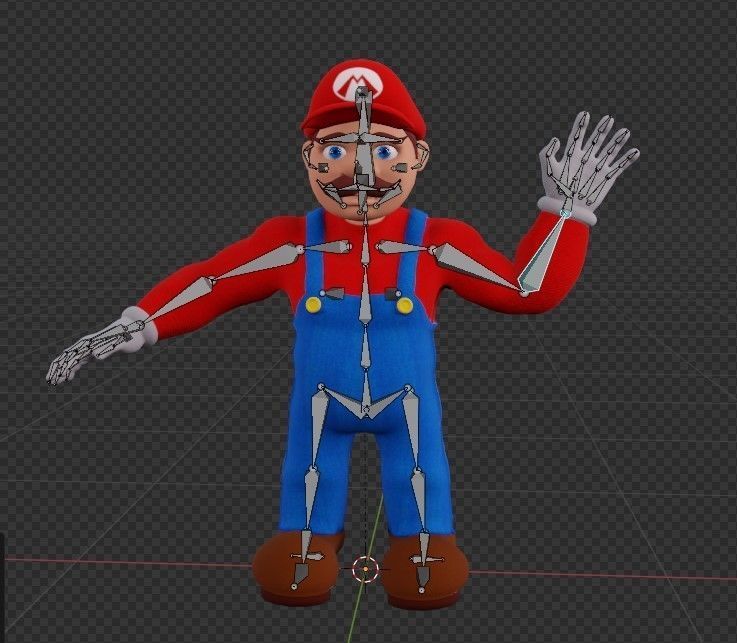Click the 3D cursor between the shoes
This screenshot has height=643, width=737.
(x=366, y=569)
